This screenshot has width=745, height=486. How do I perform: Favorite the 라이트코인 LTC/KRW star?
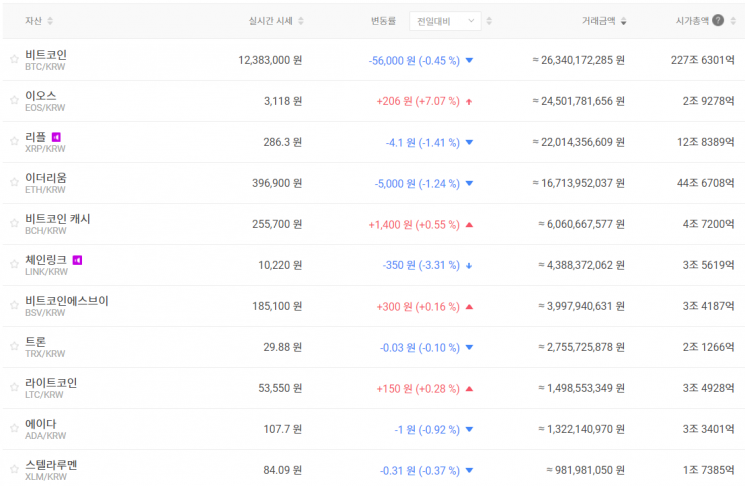14,387
